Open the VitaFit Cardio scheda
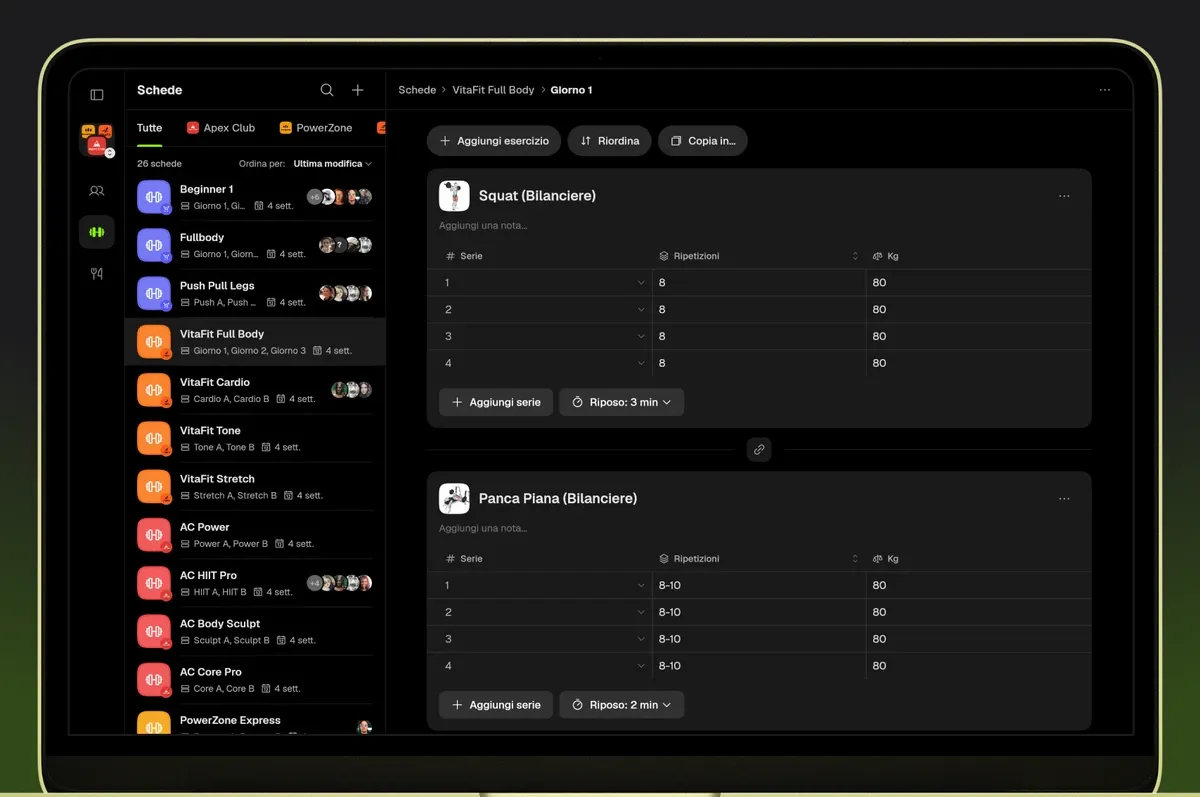Image resolution: width=1200 pixels, height=797 pixels. point(255,390)
